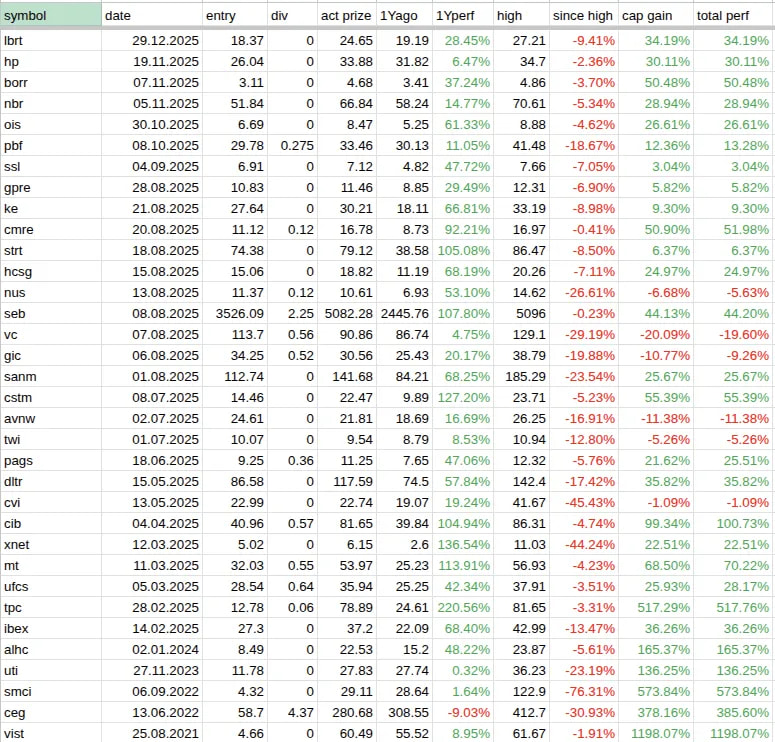Select the 'lbrt' symbol cell
This screenshot has width=775, height=742.
coord(50,40)
